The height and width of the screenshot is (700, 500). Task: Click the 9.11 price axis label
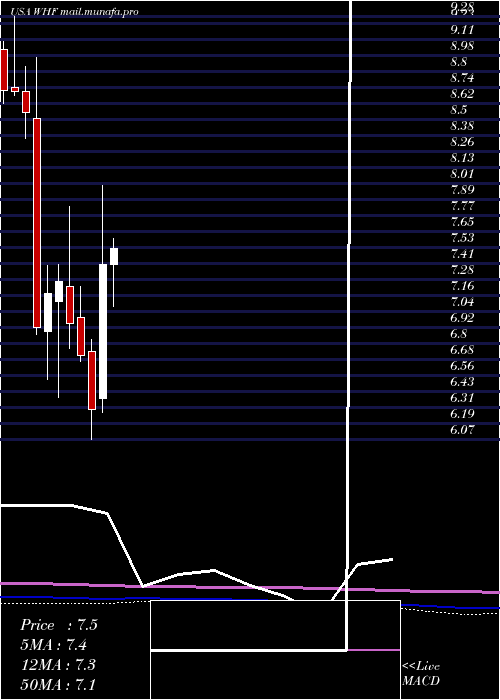[x=462, y=30]
